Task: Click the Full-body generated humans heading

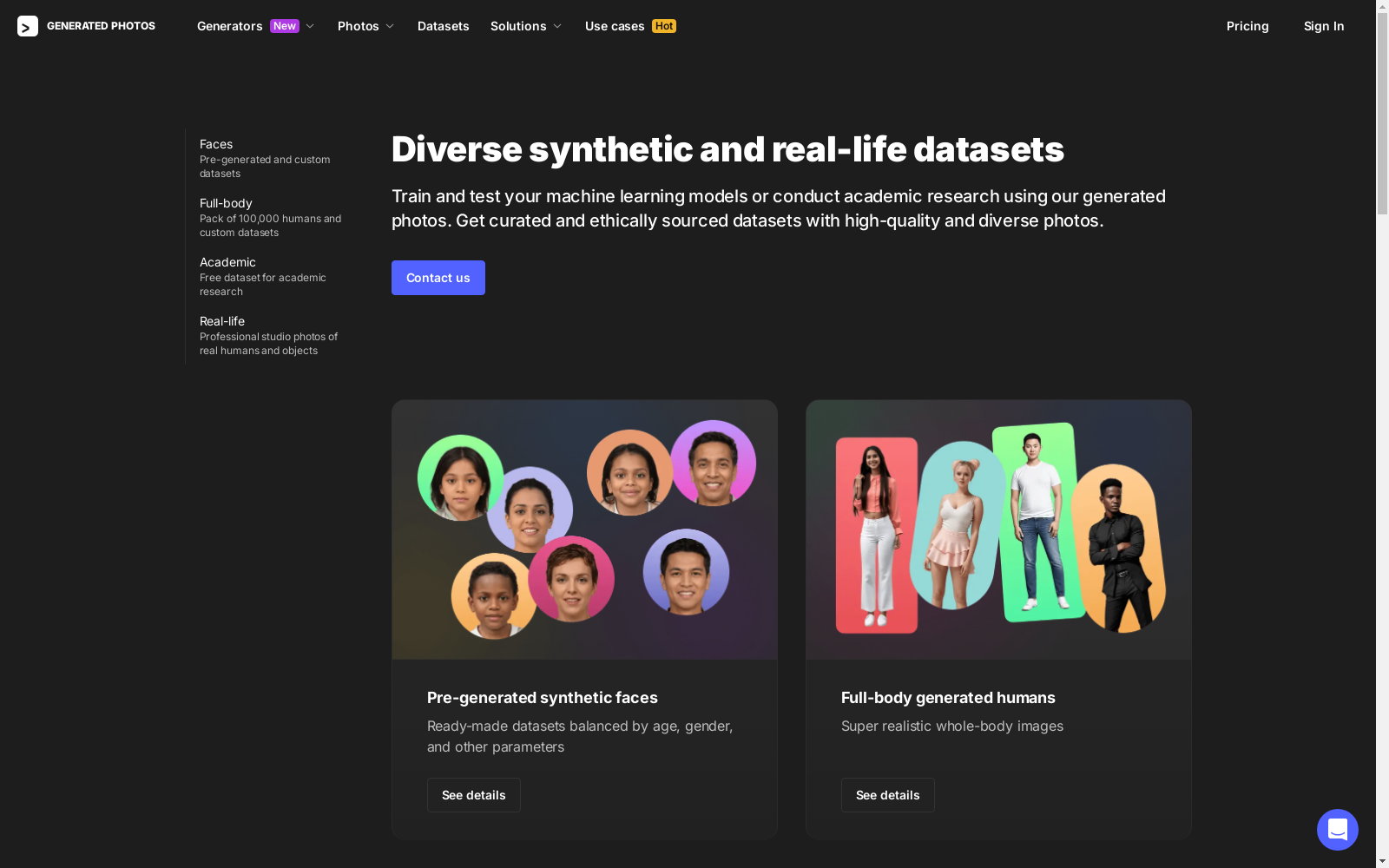Action: point(948,698)
